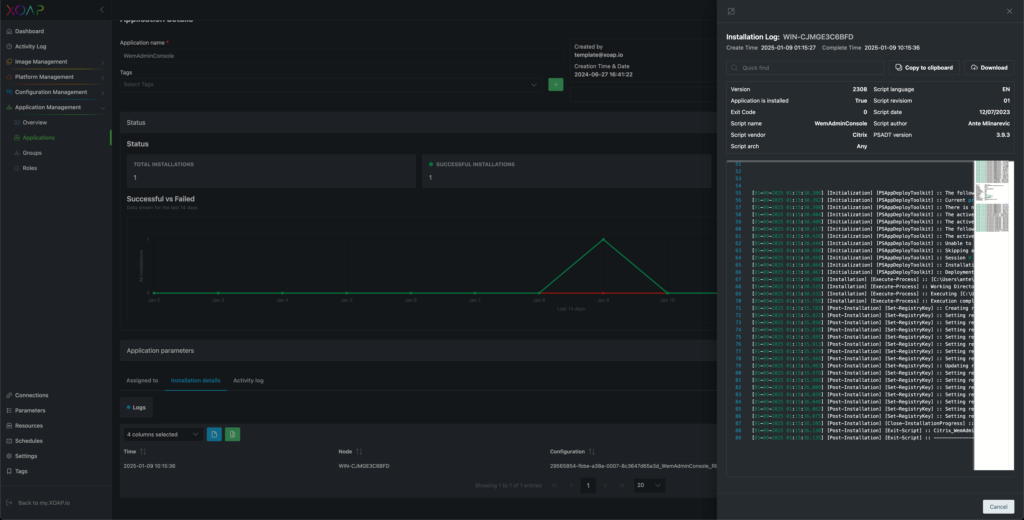Open Resources in the sidebar
The height and width of the screenshot is (520, 1024).
[29, 425]
